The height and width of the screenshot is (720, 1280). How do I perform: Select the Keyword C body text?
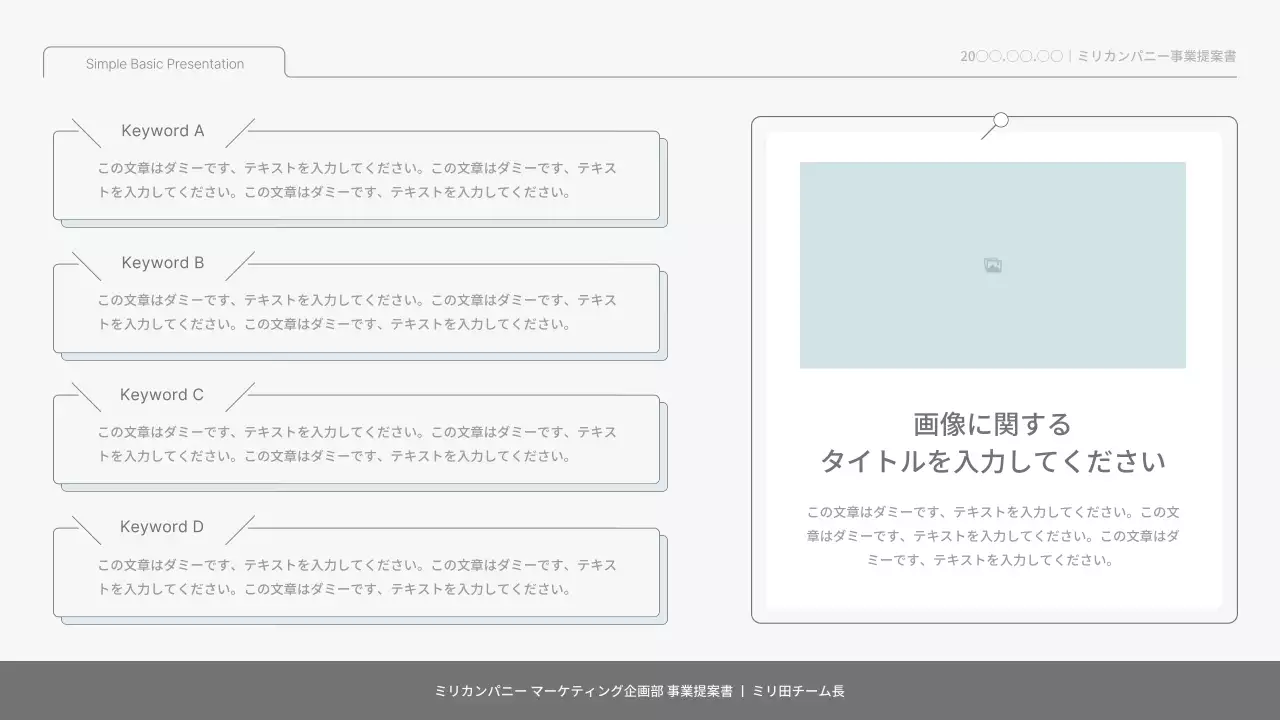357,443
